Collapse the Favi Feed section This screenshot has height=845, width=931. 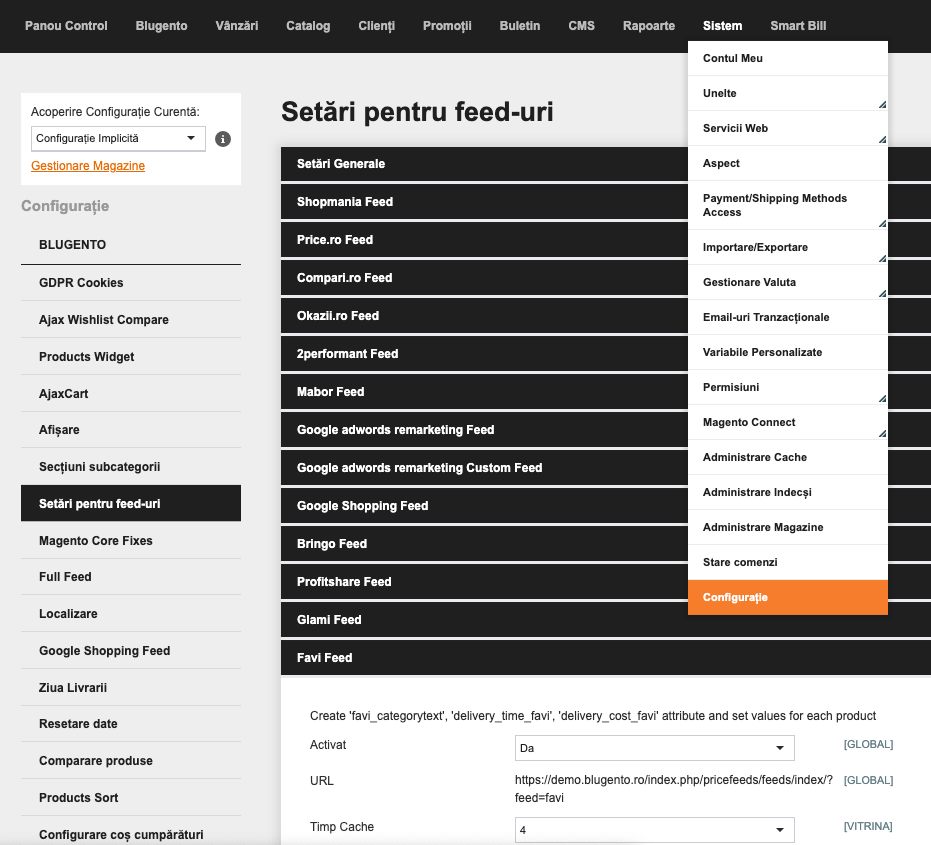tap(606, 658)
